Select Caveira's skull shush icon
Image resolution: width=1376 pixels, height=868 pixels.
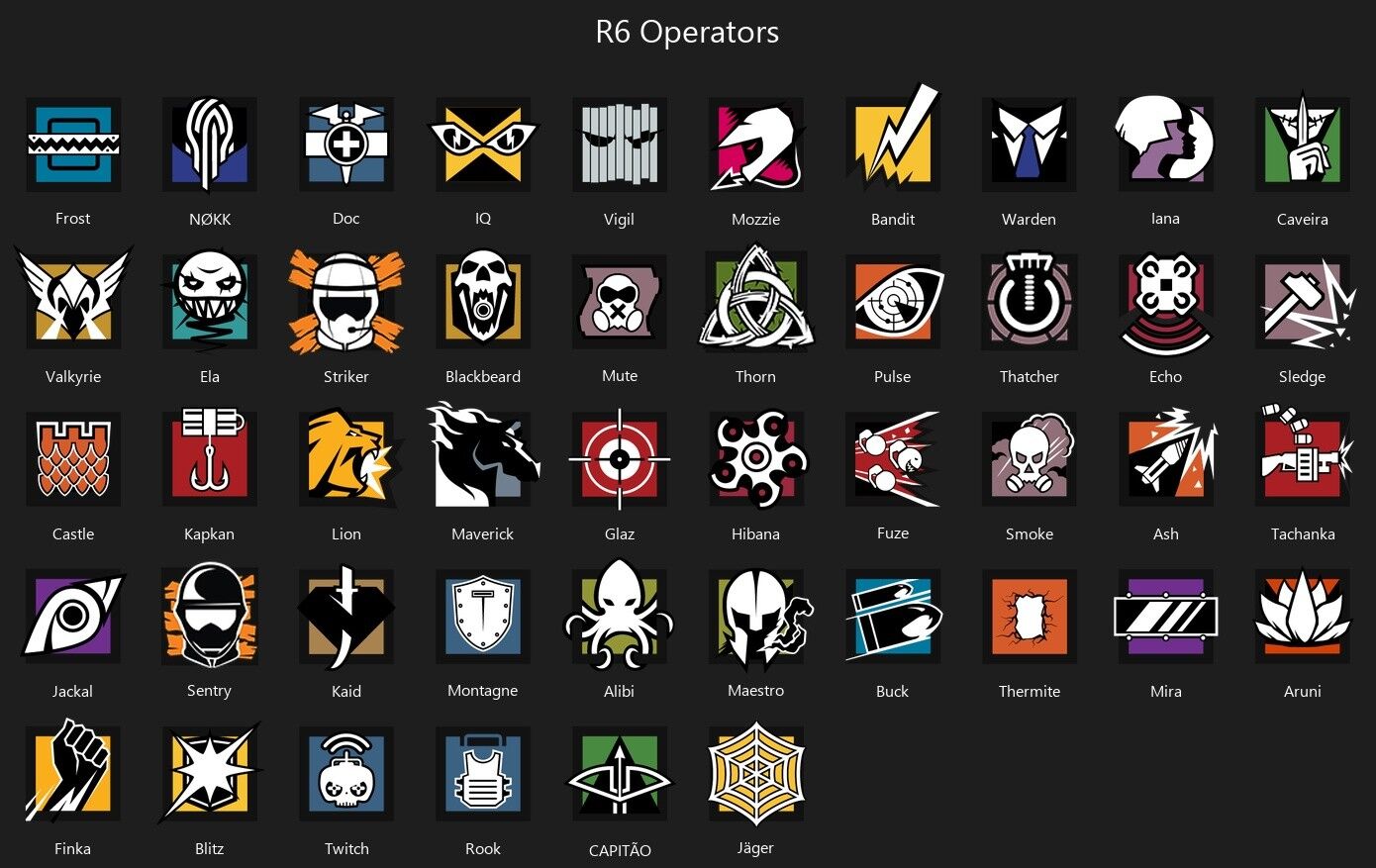click(x=1303, y=141)
